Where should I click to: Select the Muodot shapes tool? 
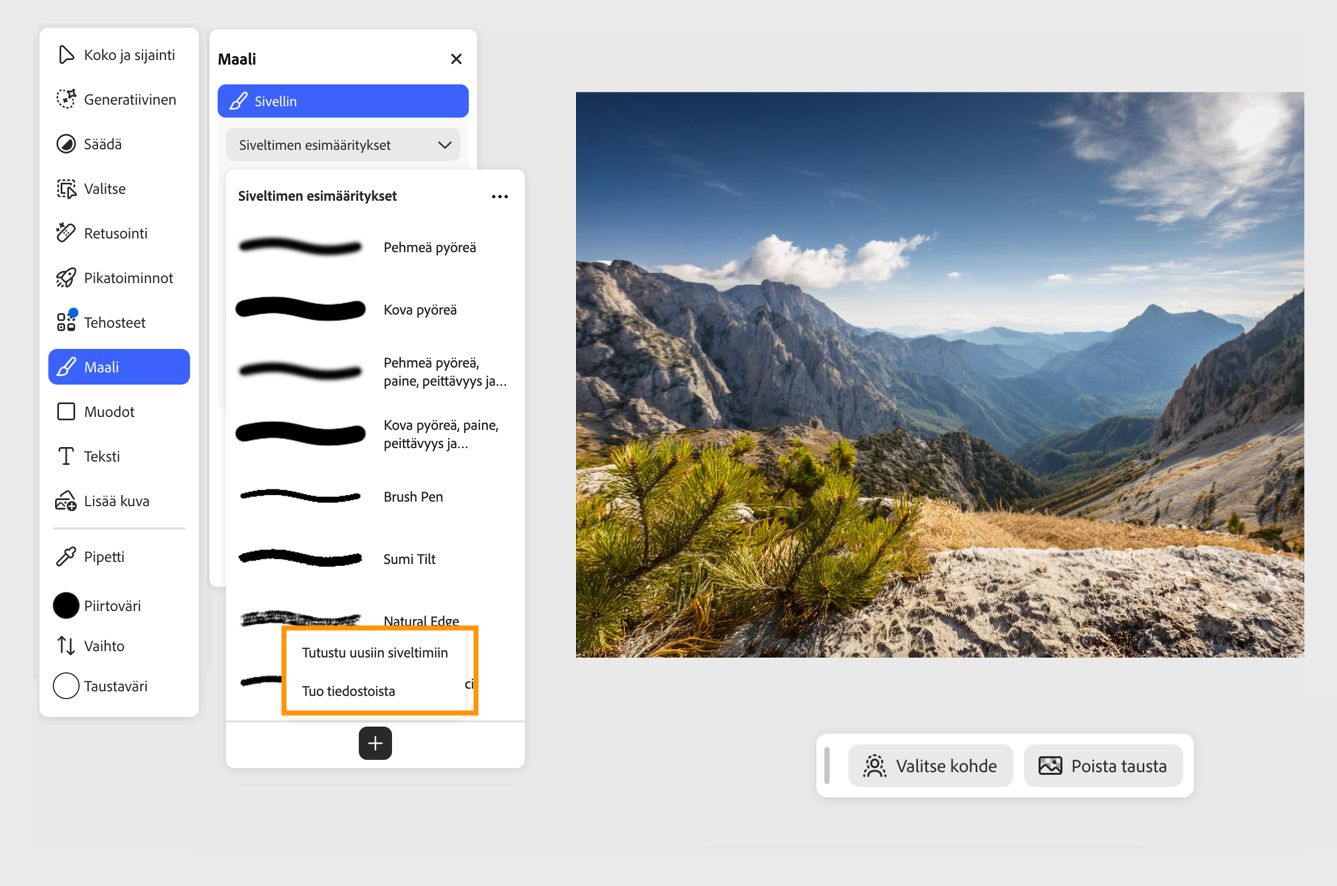tap(118, 411)
